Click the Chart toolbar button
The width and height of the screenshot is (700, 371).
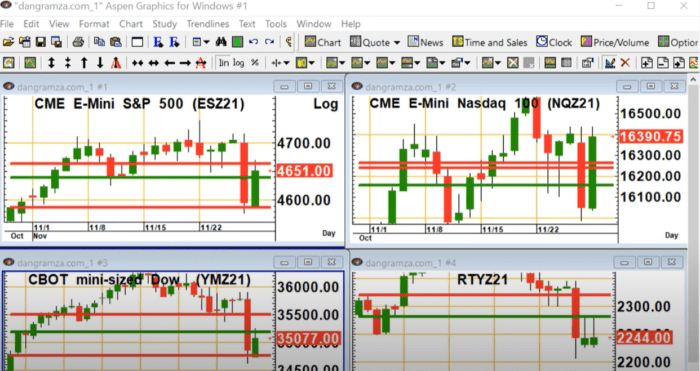[323, 42]
